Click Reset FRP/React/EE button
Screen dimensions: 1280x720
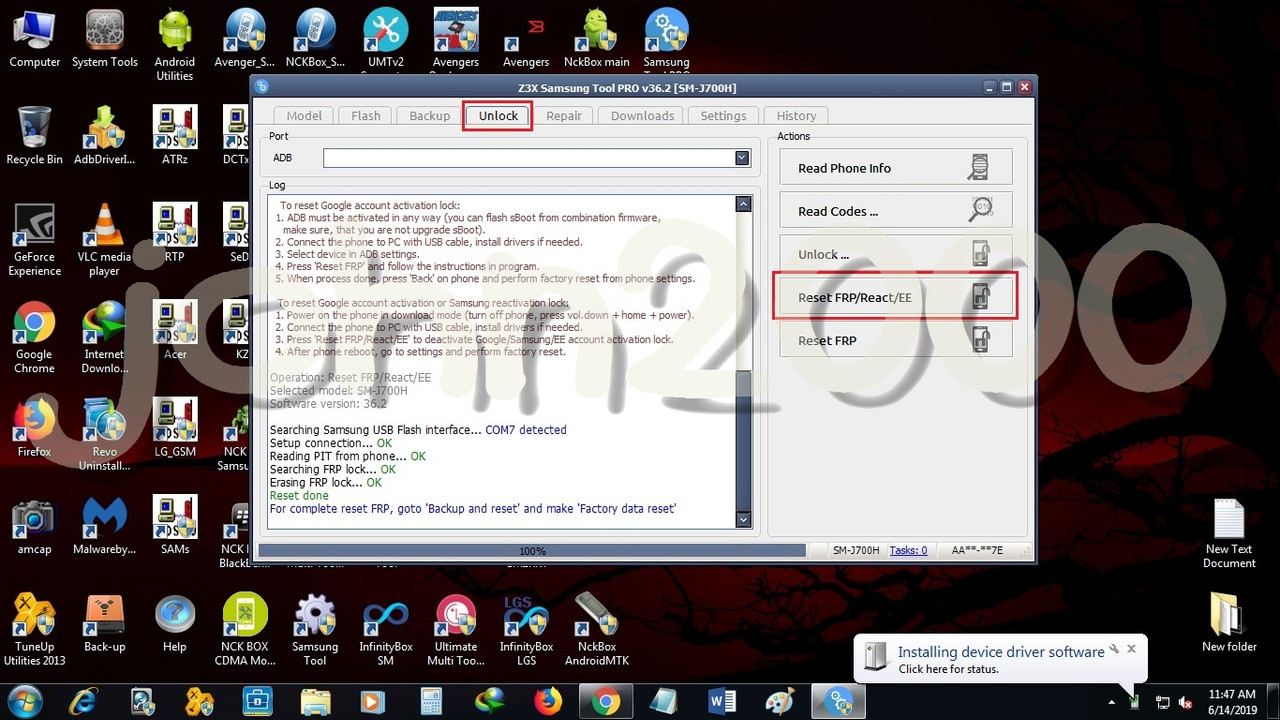coord(896,297)
